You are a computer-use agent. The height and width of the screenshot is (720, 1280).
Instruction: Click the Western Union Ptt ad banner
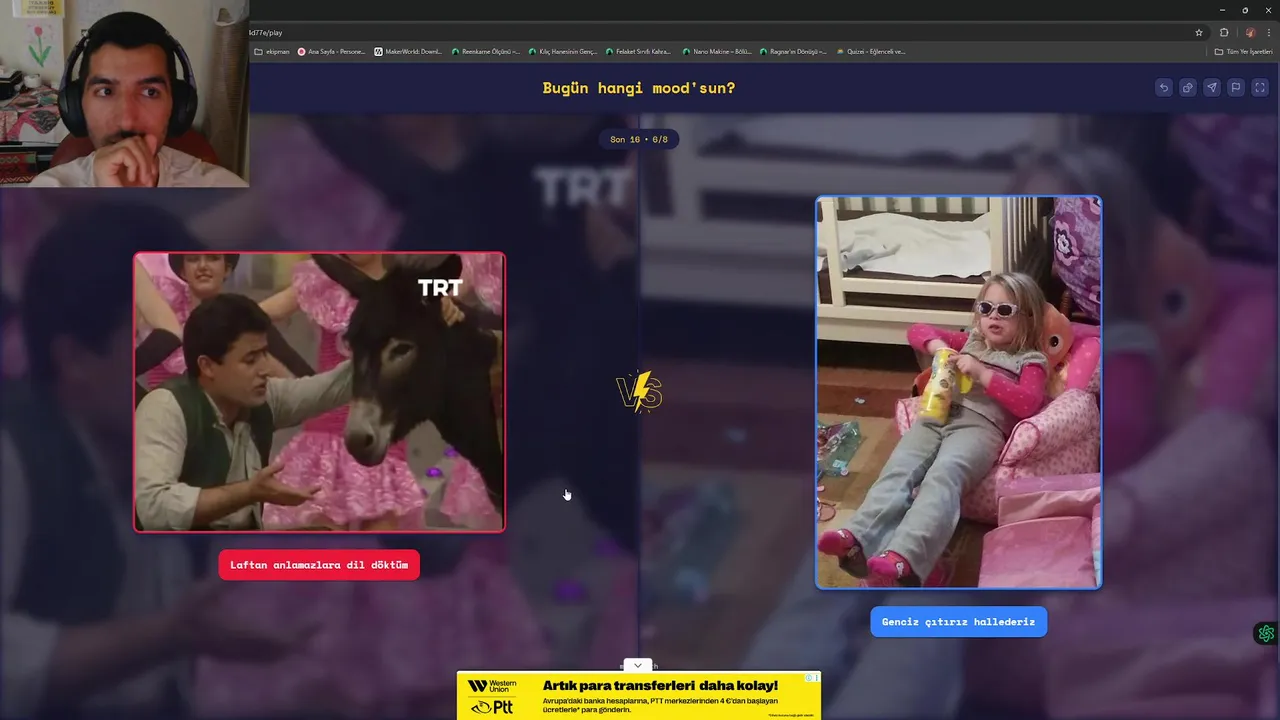[x=638, y=695]
